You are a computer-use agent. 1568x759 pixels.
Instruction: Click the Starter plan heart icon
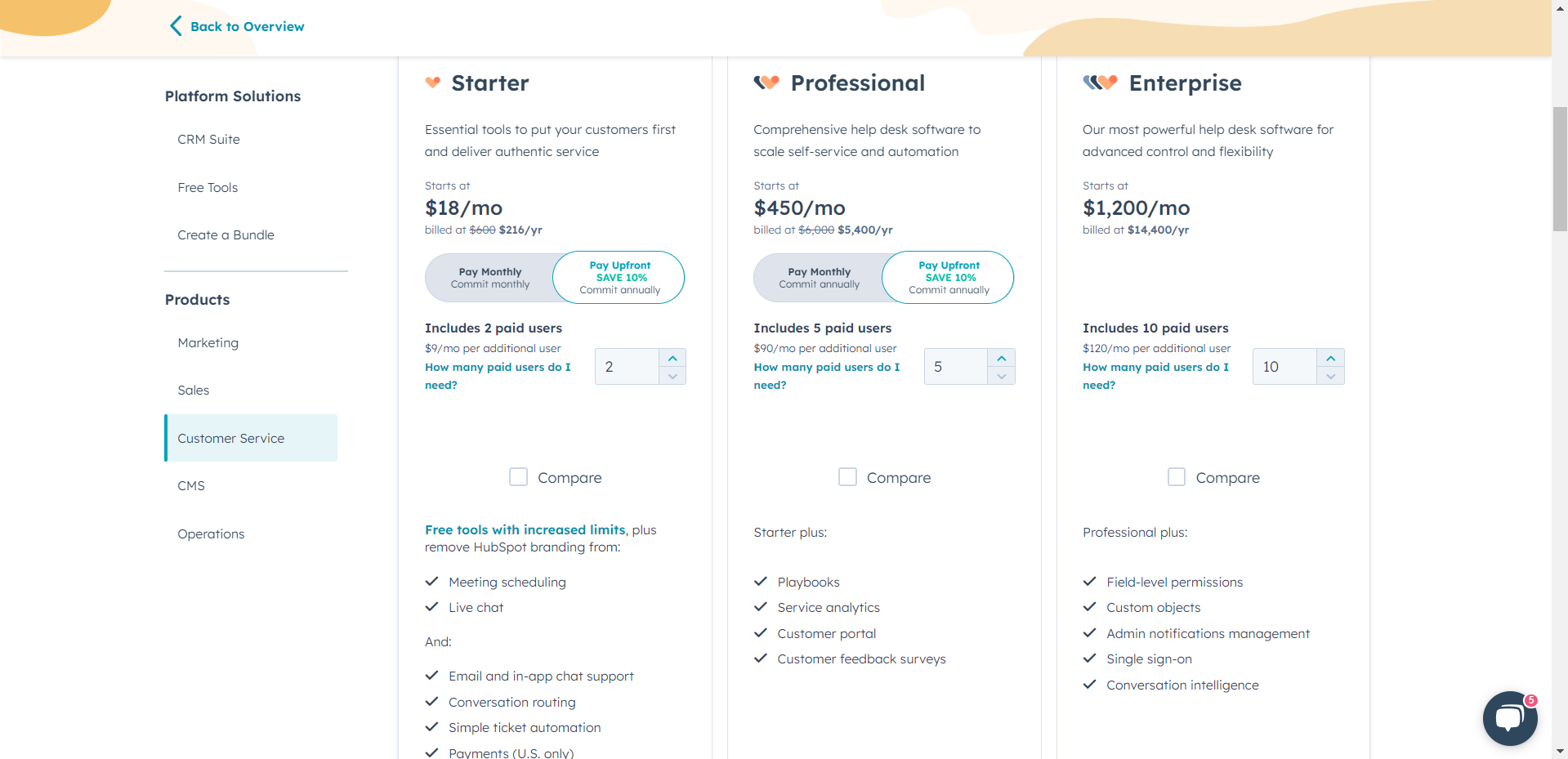click(x=434, y=83)
